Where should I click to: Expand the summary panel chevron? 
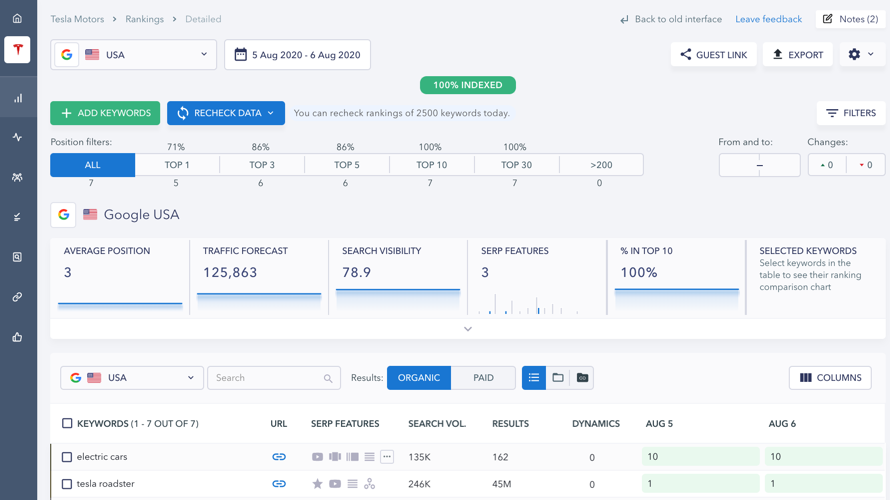point(467,329)
